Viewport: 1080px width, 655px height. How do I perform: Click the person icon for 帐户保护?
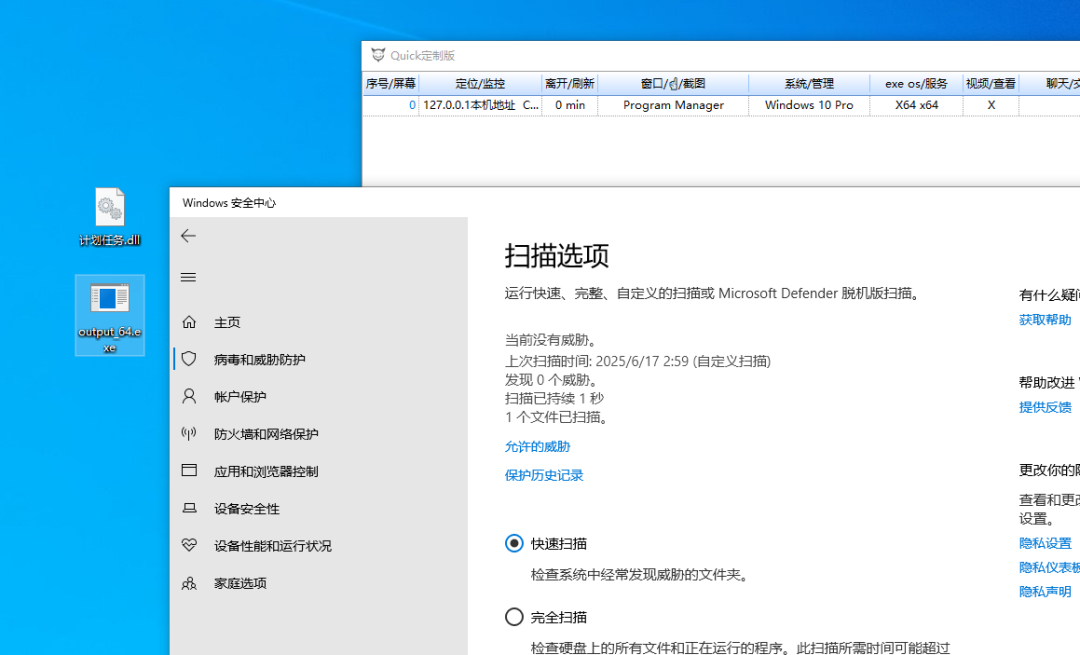pyautogui.click(x=189, y=396)
